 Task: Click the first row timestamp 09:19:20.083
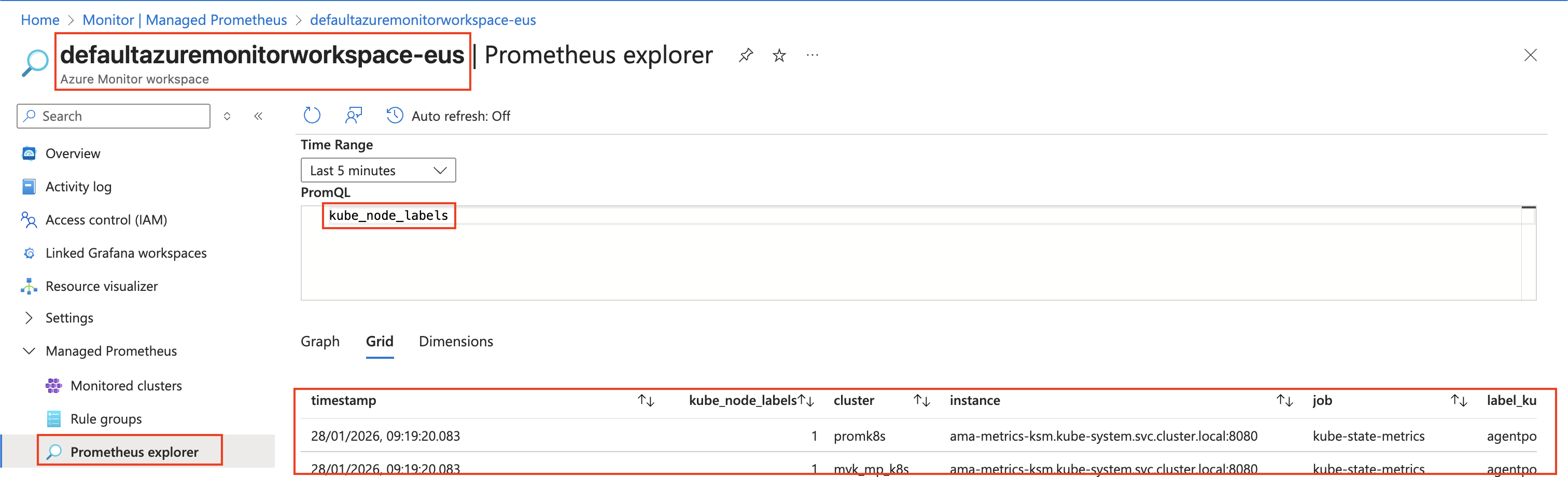coord(385,436)
